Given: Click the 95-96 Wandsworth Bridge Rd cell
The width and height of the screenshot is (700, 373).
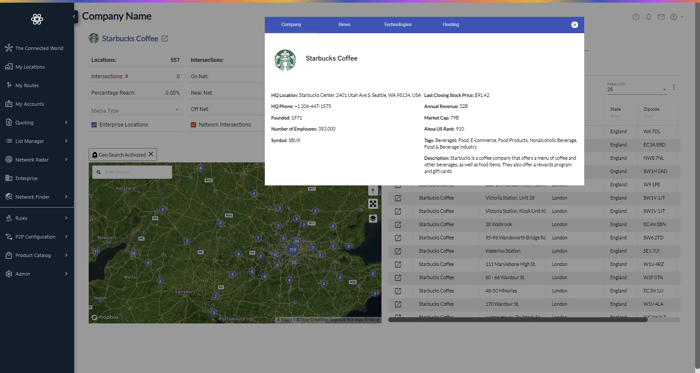Looking at the screenshot, I should [x=515, y=238].
